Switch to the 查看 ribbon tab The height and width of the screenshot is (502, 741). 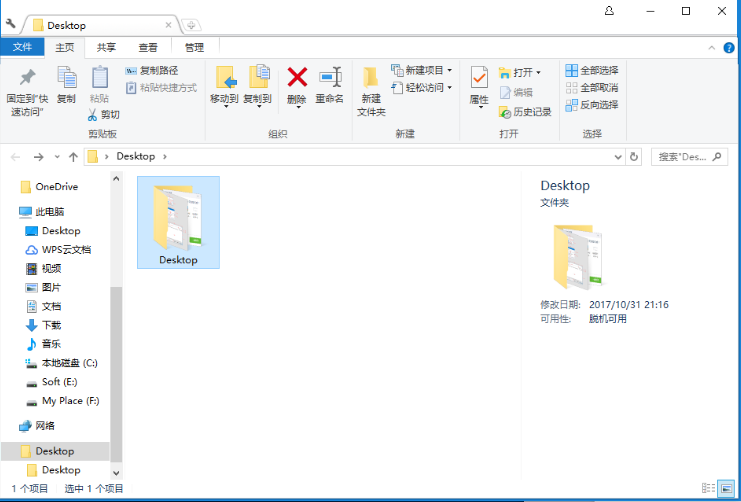[147, 47]
